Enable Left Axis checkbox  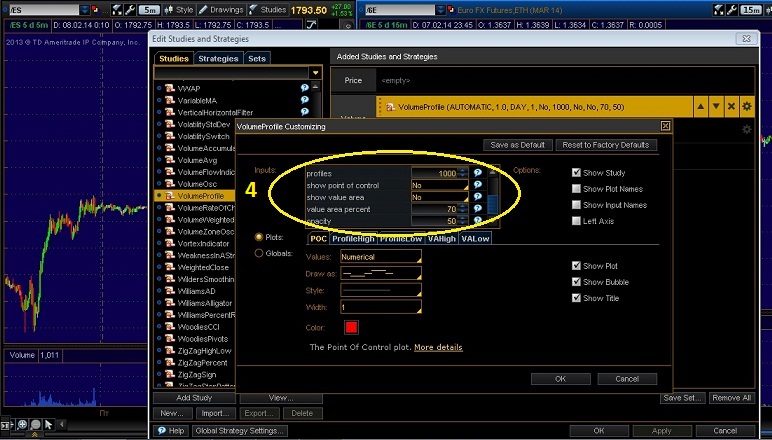[576, 221]
